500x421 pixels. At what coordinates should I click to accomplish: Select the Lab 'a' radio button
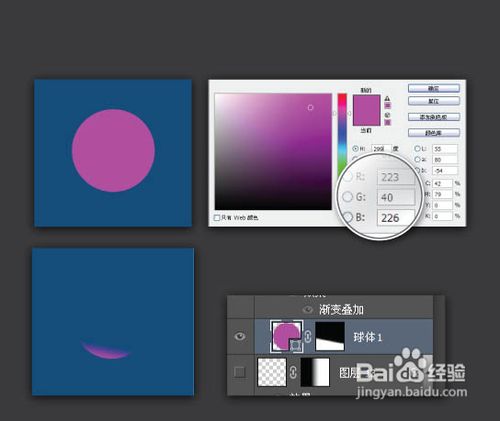[x=417, y=160]
